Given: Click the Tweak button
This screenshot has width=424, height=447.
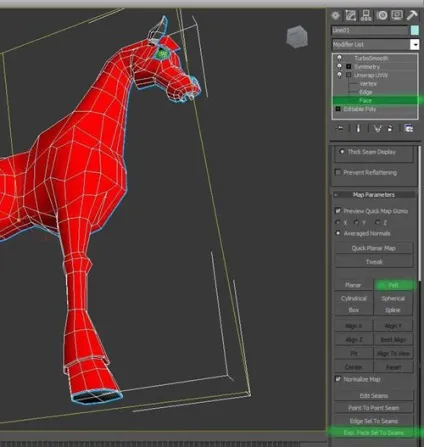Looking at the screenshot, I should pos(374,262).
